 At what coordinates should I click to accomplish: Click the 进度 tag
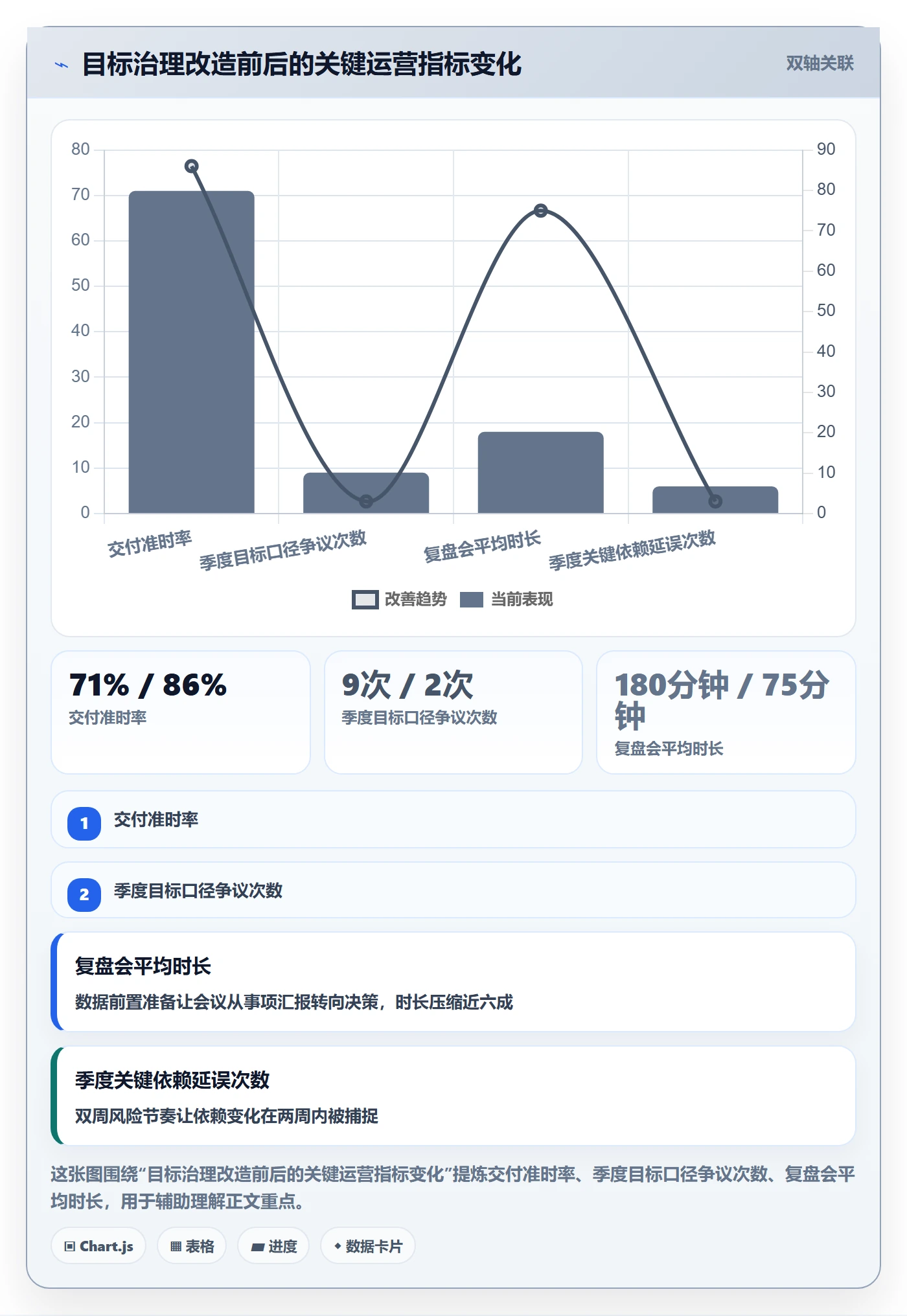point(273,1245)
